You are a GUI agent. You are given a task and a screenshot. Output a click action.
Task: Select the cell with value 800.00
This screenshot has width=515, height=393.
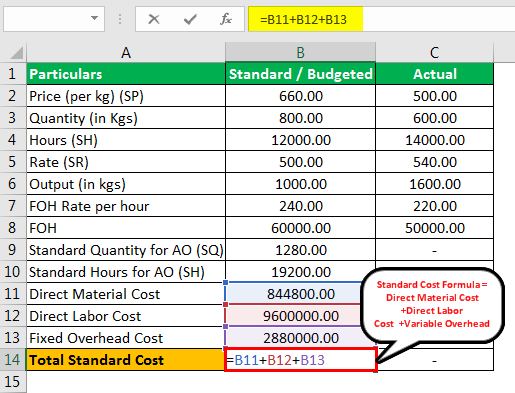coord(300,118)
